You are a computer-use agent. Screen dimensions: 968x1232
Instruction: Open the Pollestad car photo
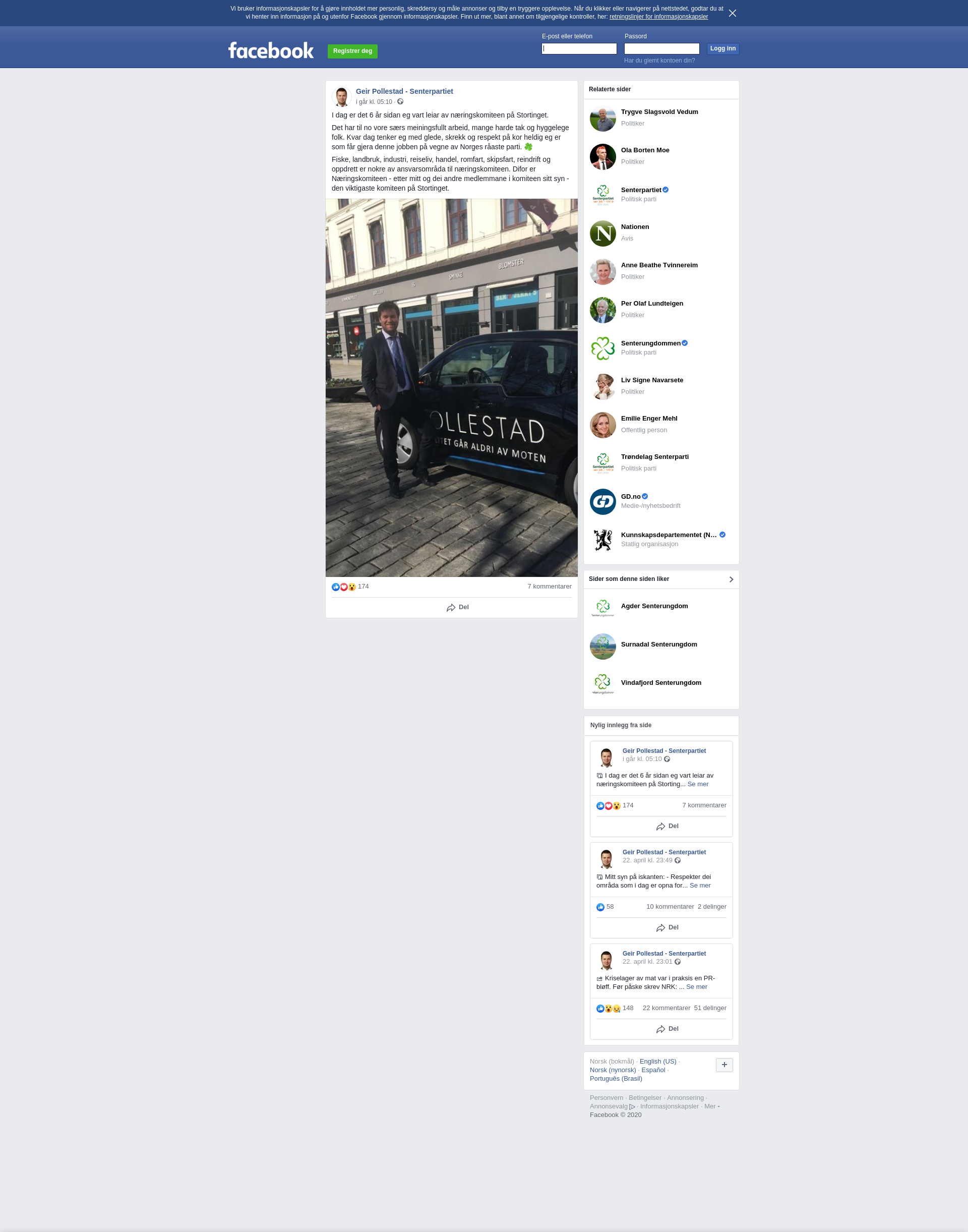point(451,388)
